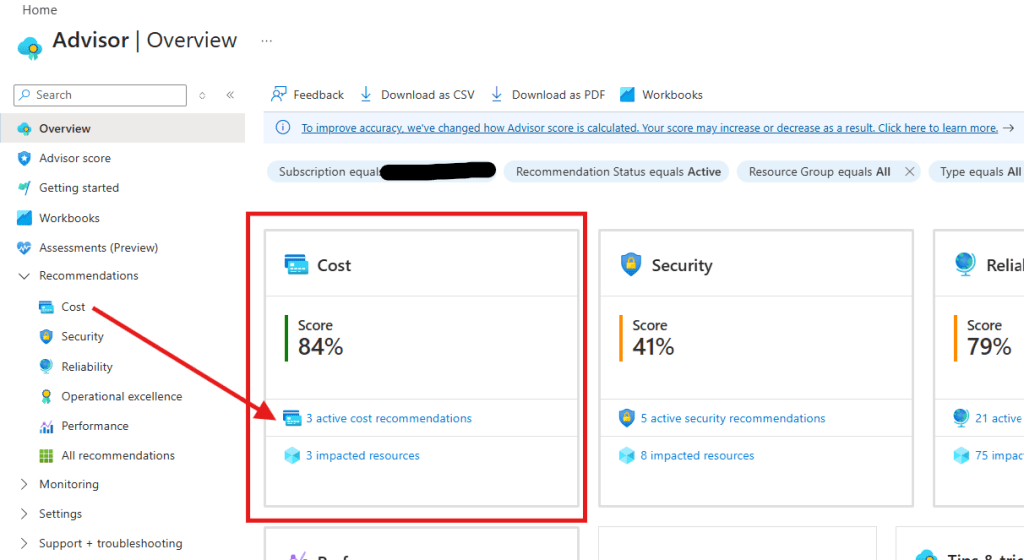1024x560 pixels.
Task: Expand the Monitoring section
Action: coord(24,484)
